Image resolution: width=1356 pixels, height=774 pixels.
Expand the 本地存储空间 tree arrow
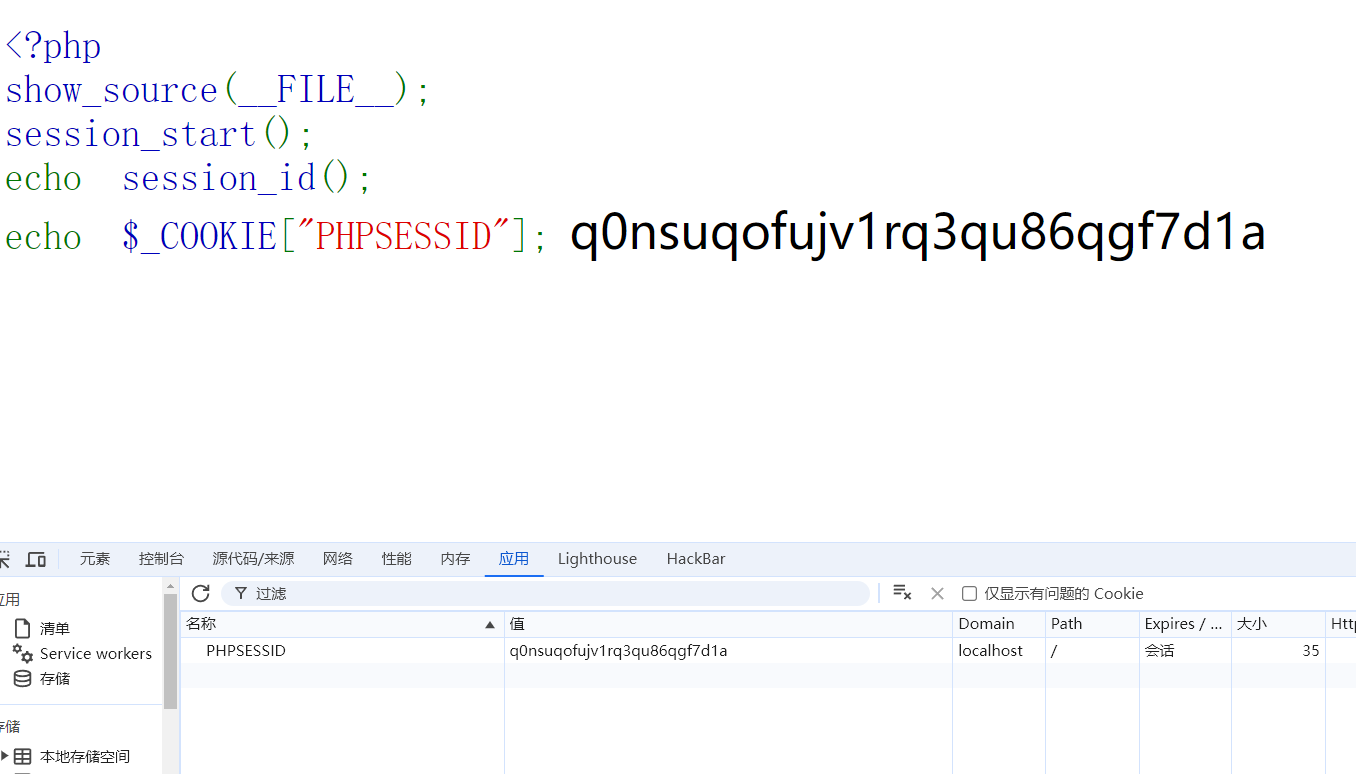coord(5,756)
